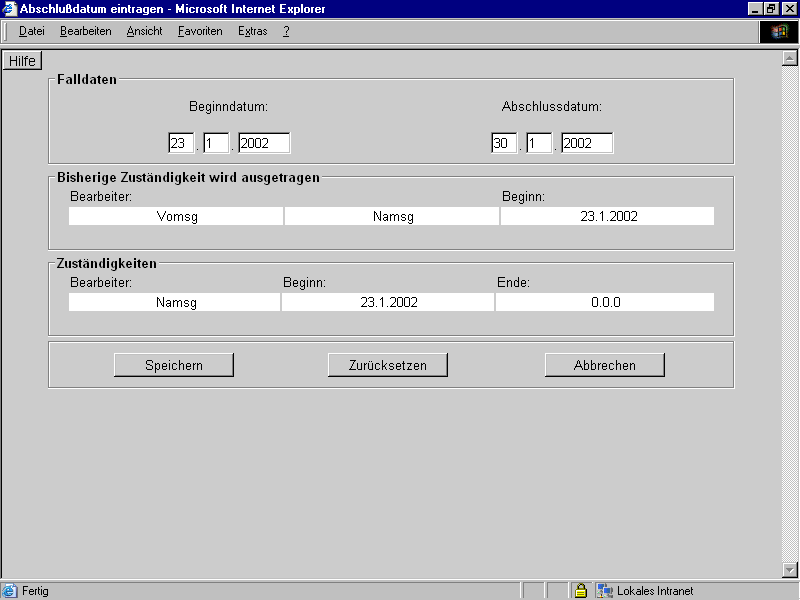Open the Extras menu
The width and height of the screenshot is (800, 600).
pyautogui.click(x=252, y=31)
